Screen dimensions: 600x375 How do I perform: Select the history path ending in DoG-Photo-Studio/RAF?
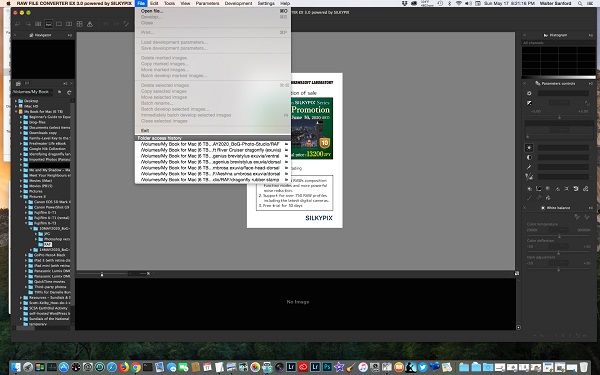[x=213, y=144]
